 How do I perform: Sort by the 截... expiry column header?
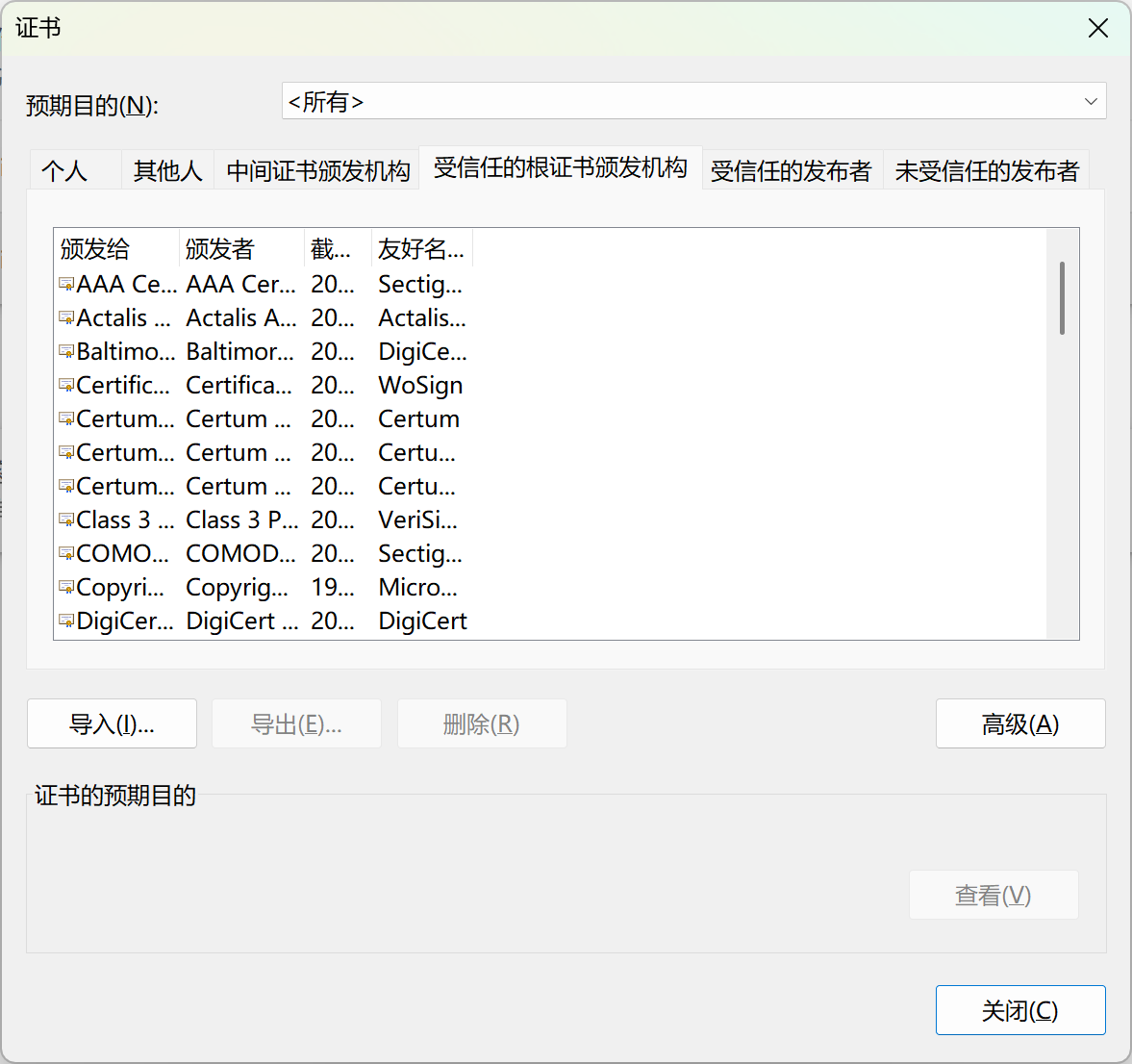338,249
